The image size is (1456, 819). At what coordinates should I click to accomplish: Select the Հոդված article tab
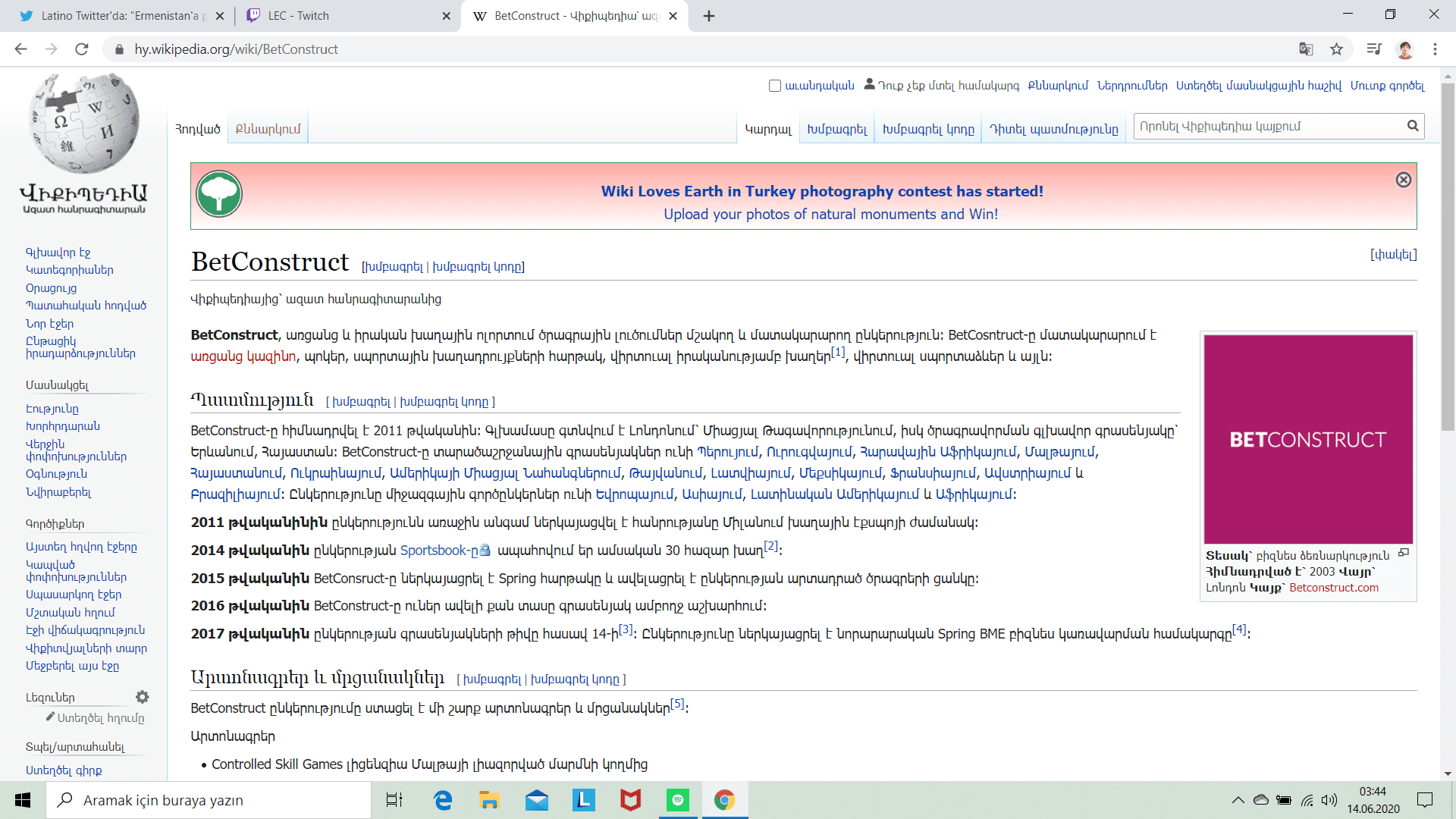(198, 129)
